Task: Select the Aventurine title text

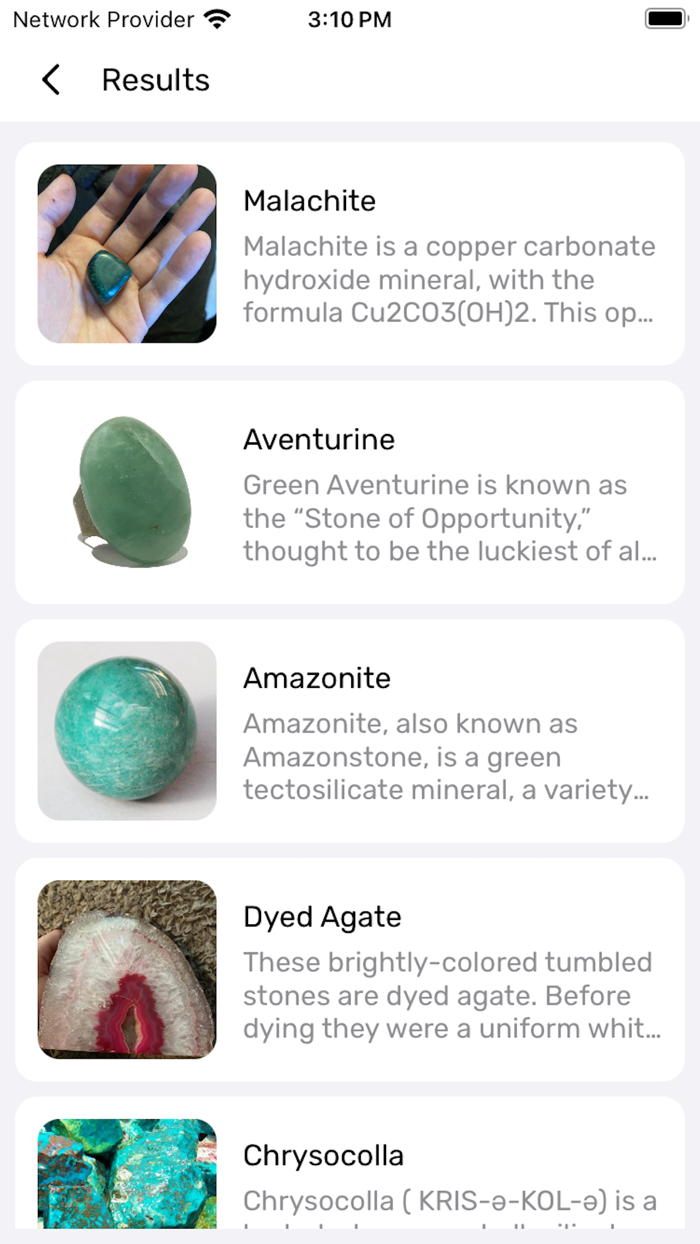Action: coord(318,439)
